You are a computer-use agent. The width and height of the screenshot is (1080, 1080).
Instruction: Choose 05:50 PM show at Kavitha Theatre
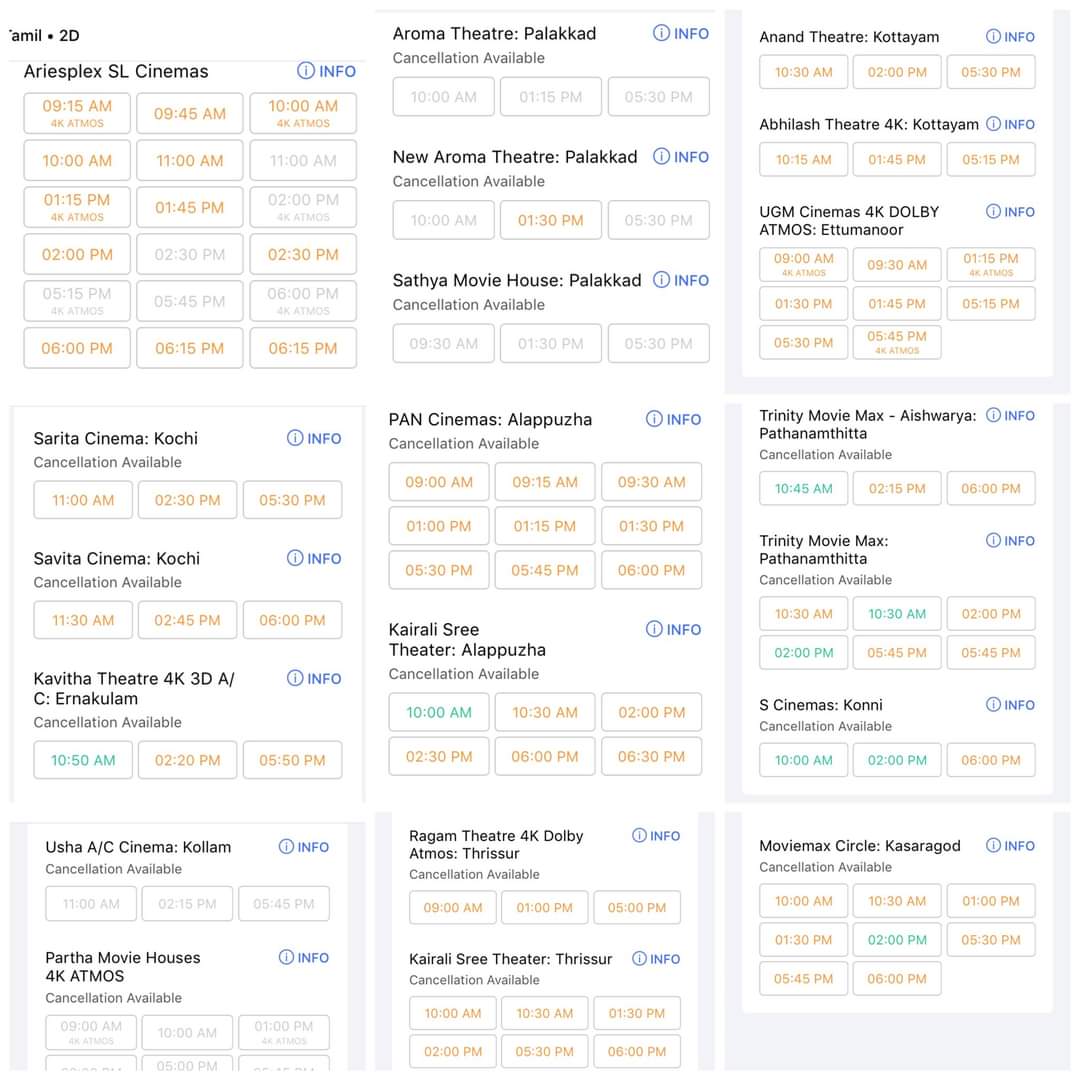click(292, 760)
